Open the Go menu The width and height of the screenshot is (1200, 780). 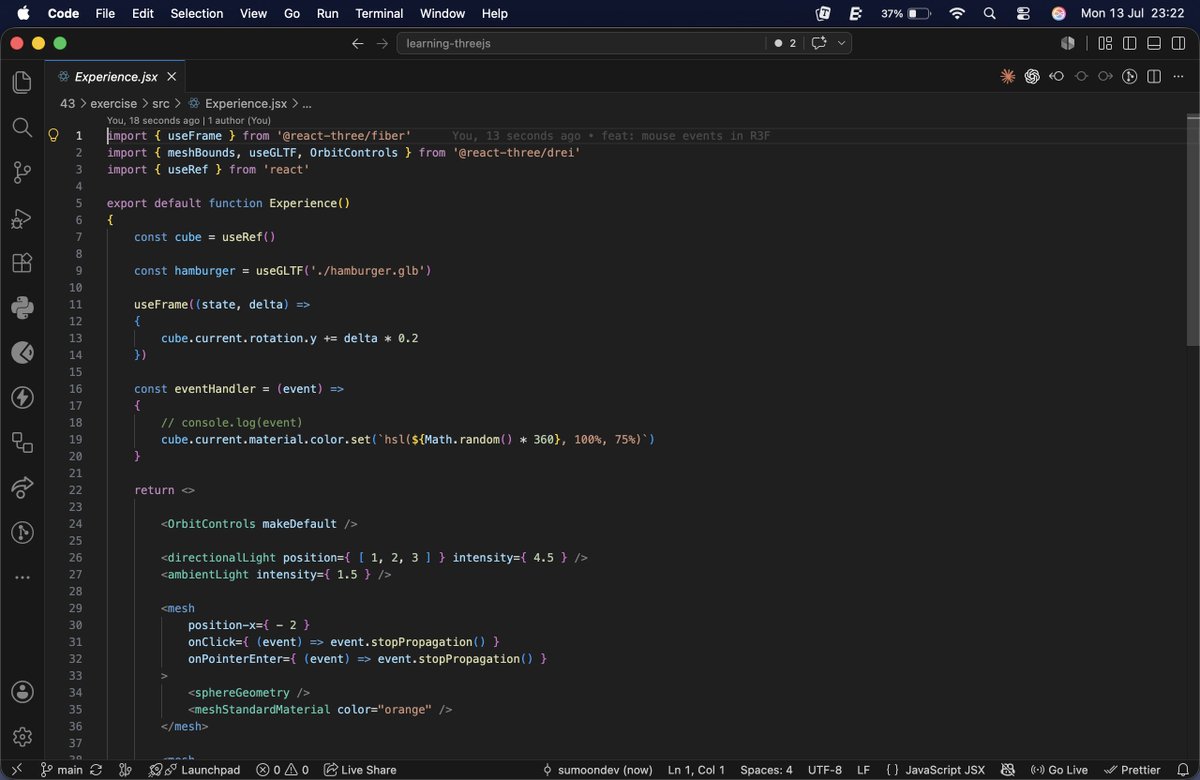click(292, 13)
